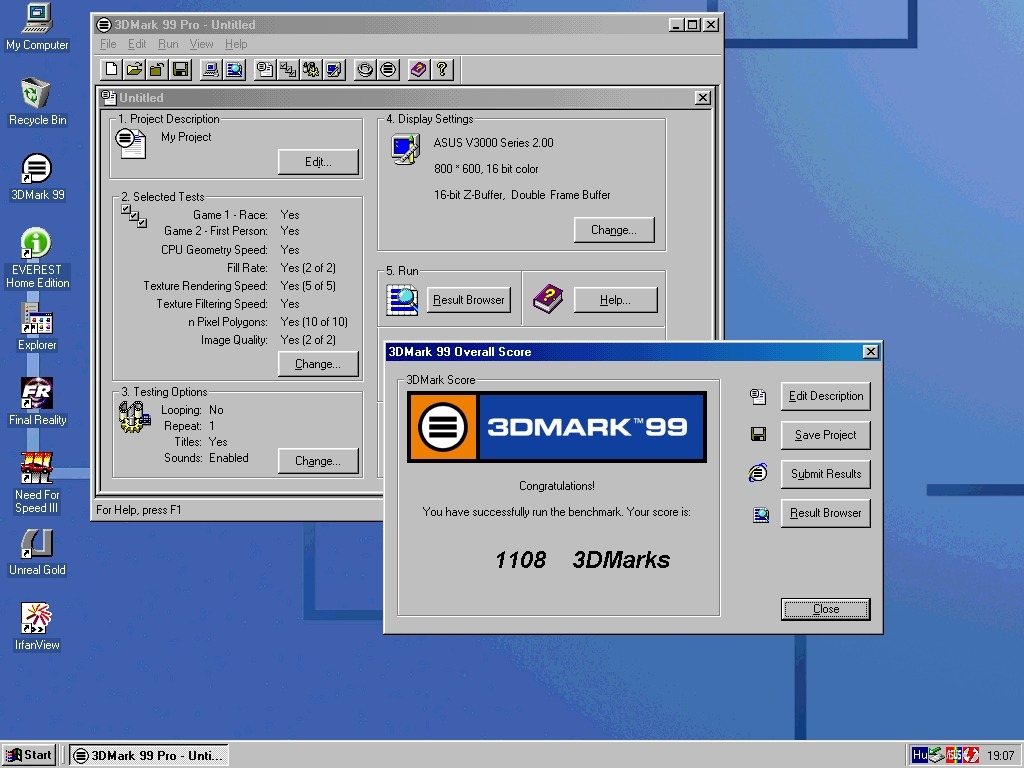Click the purple help book in Run section
Screen dimensions: 1024x768
tap(548, 299)
